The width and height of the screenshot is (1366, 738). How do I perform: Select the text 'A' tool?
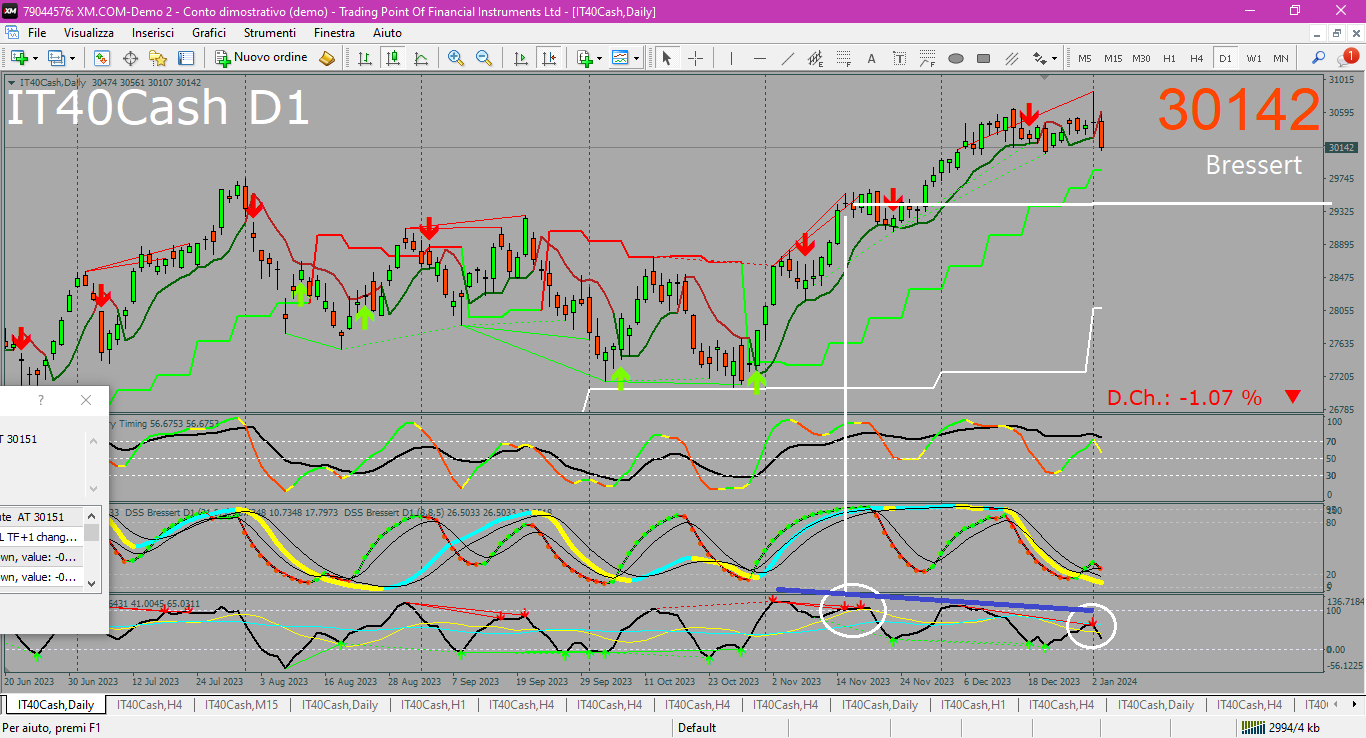tap(872, 58)
